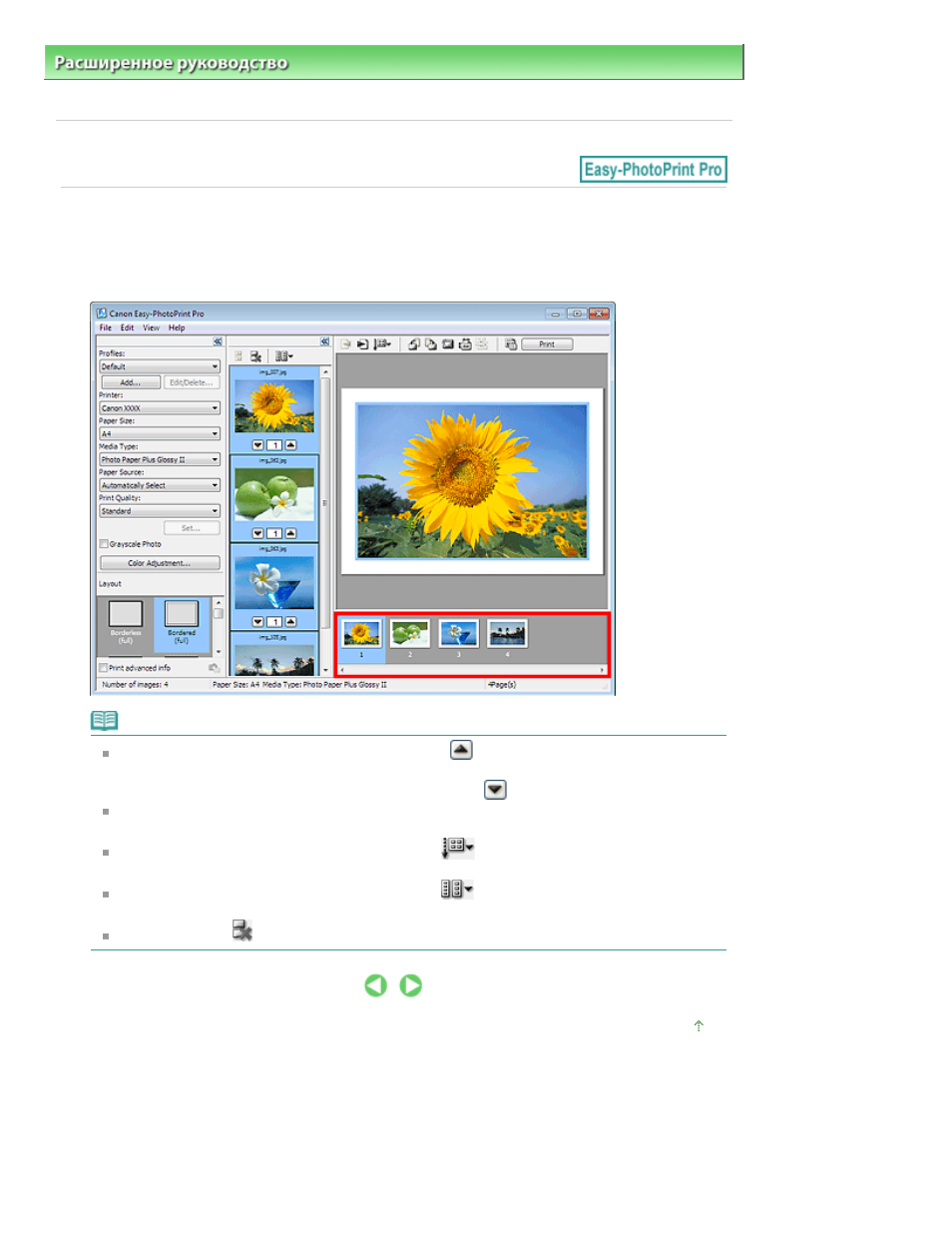
Task: Open the Edit menu
Action: 127,327
